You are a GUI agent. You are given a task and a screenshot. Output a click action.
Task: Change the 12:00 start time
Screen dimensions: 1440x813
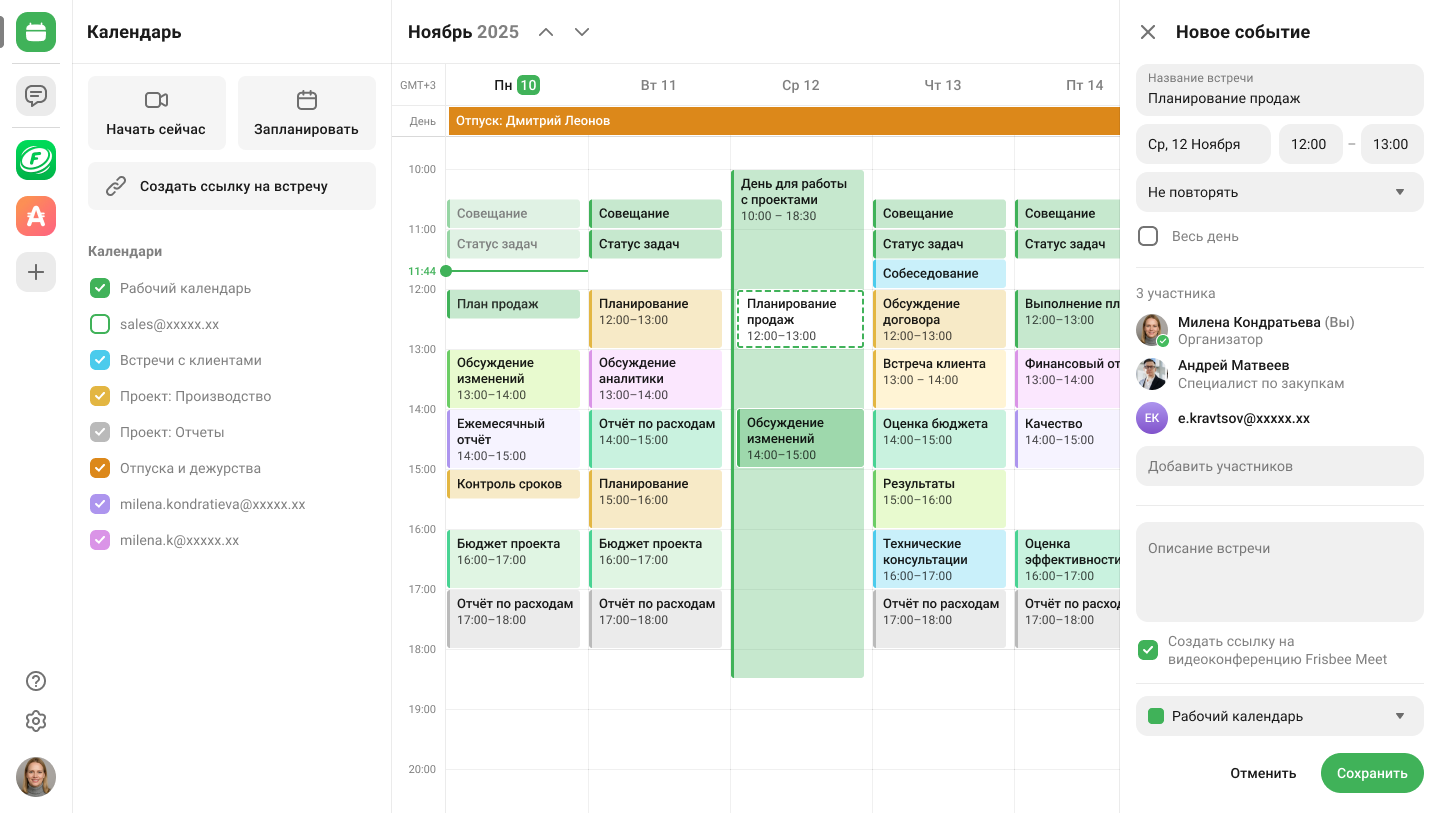coord(1310,144)
